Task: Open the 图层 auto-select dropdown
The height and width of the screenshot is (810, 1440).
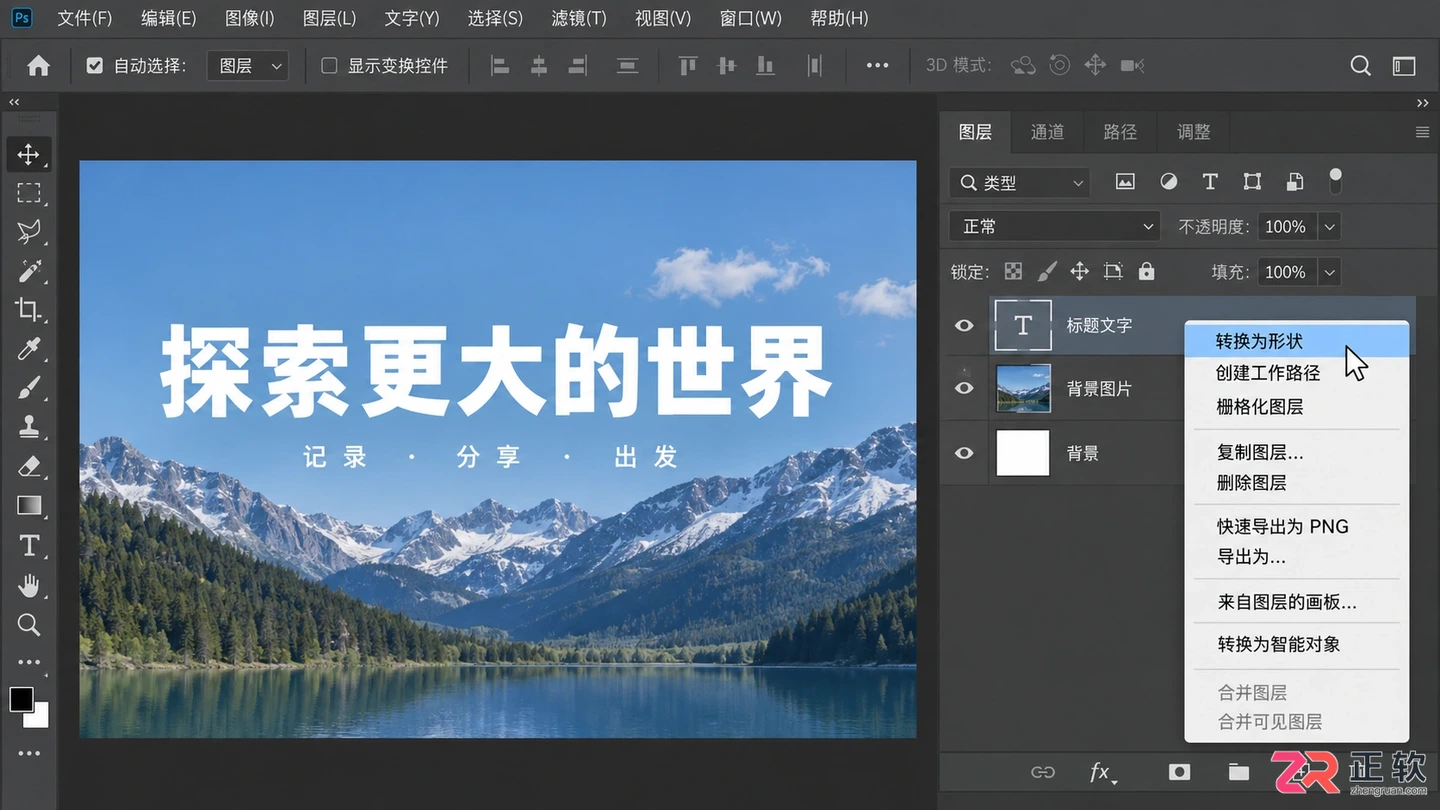Action: tap(248, 66)
